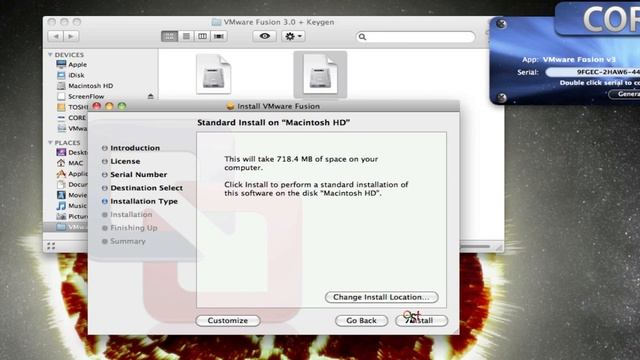The image size is (640, 360).
Task: Click the Finder bottom-left action icon
Action: click(x=51, y=246)
